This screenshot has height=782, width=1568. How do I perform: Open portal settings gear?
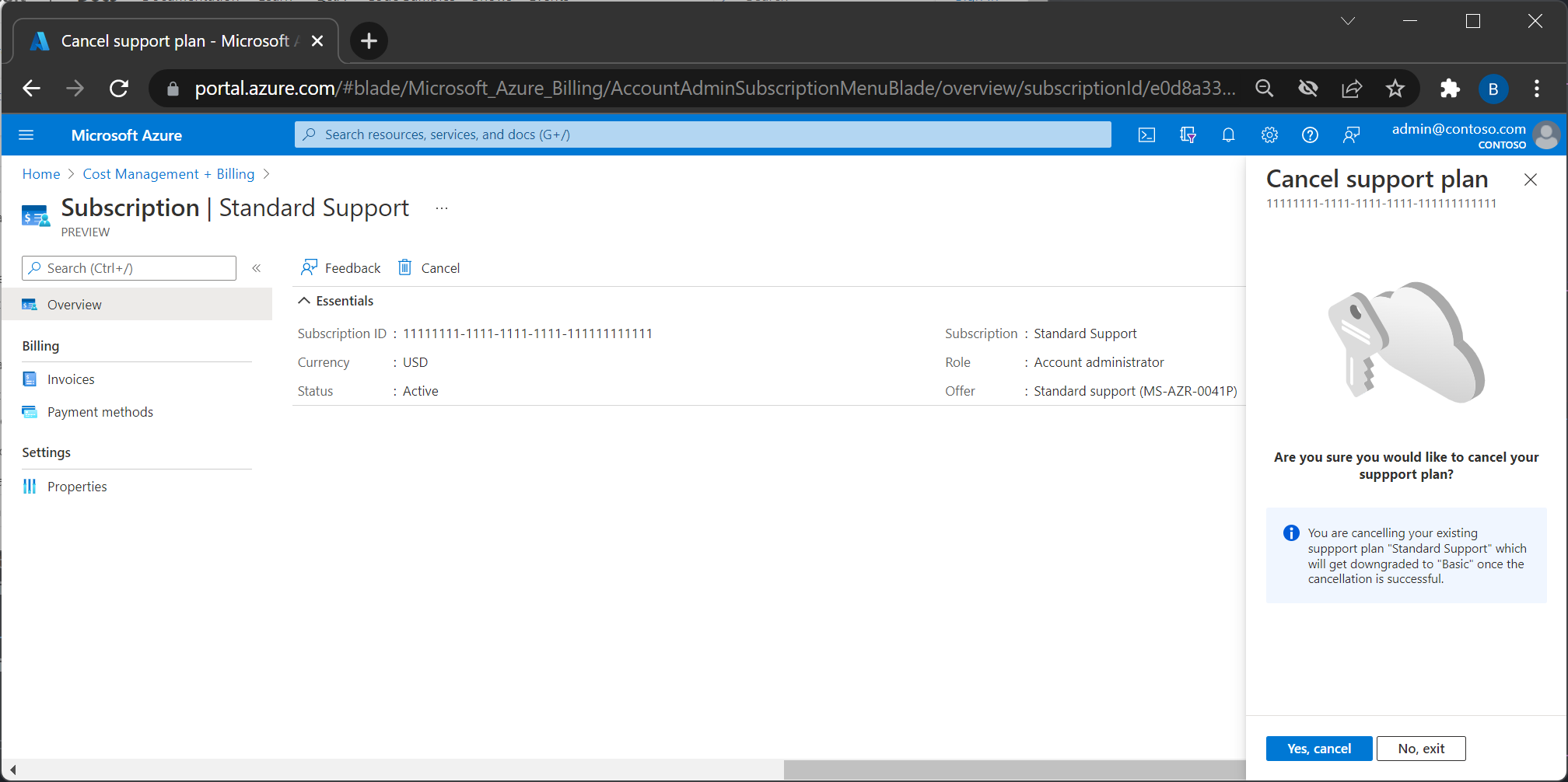[x=1269, y=135]
